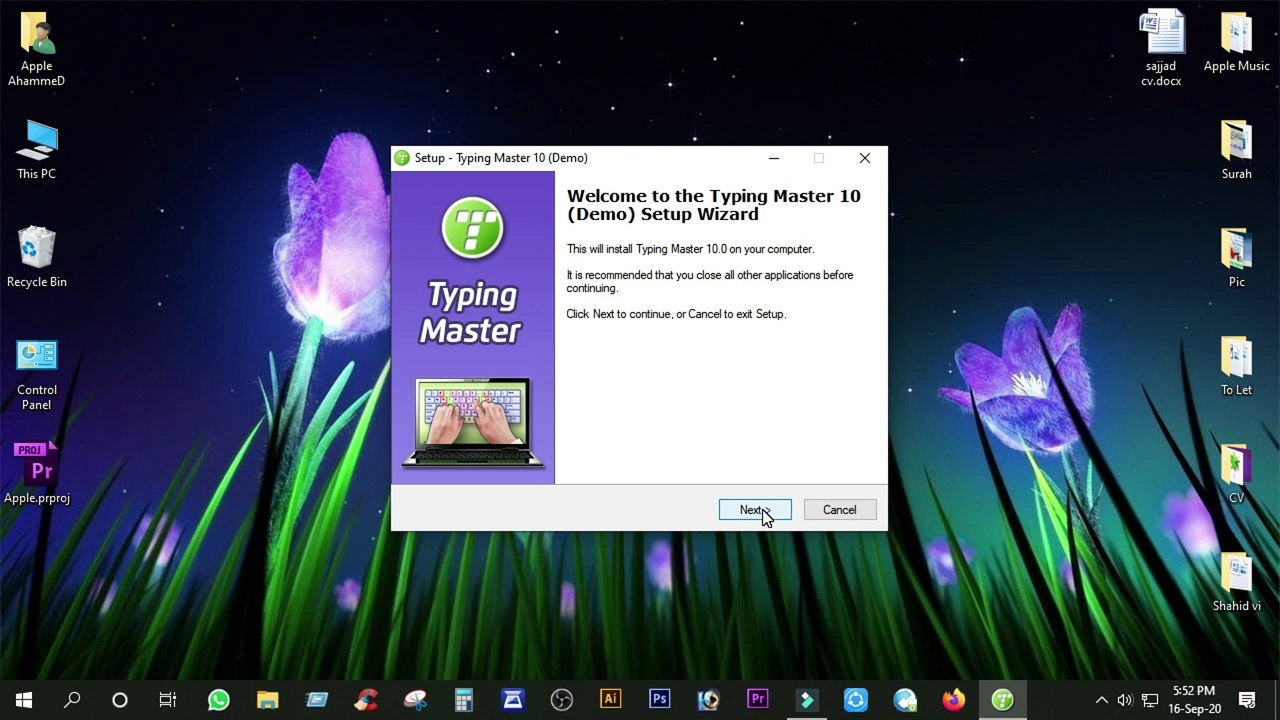The height and width of the screenshot is (720, 1280).
Task: Open OBS Studio from the taskbar
Action: [561, 700]
